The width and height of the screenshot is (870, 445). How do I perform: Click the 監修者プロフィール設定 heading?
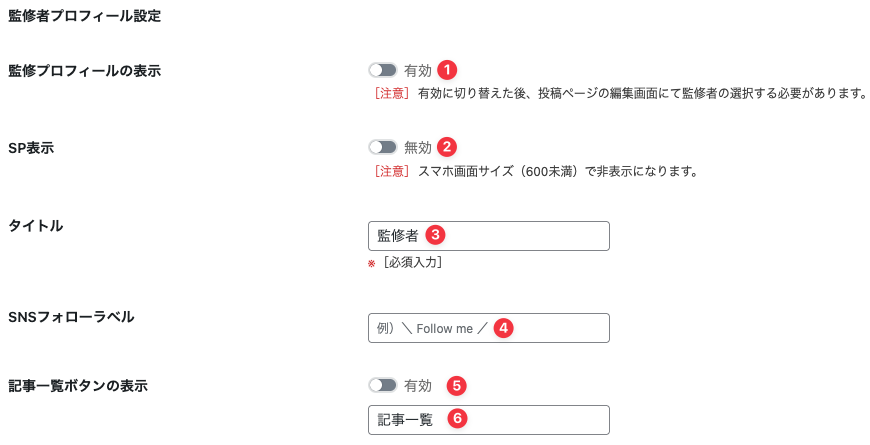[x=84, y=17]
